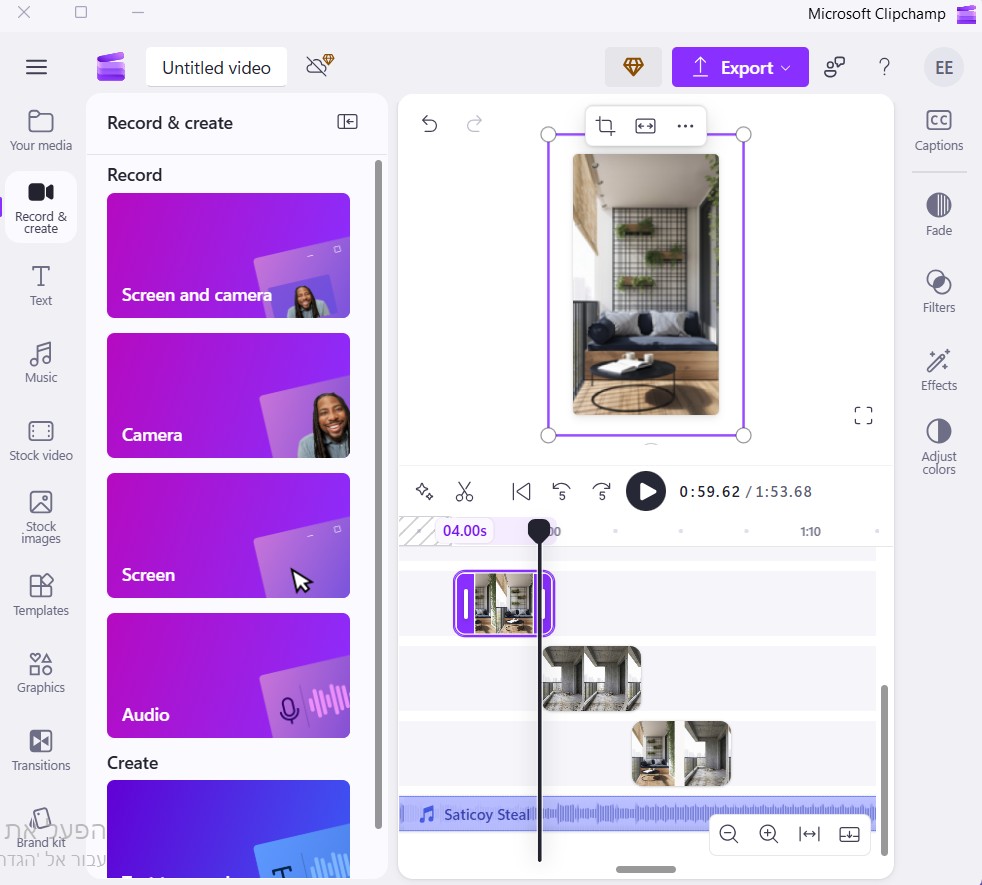Zoom out the timeline
Viewport: 982px width, 885px height.
point(729,834)
